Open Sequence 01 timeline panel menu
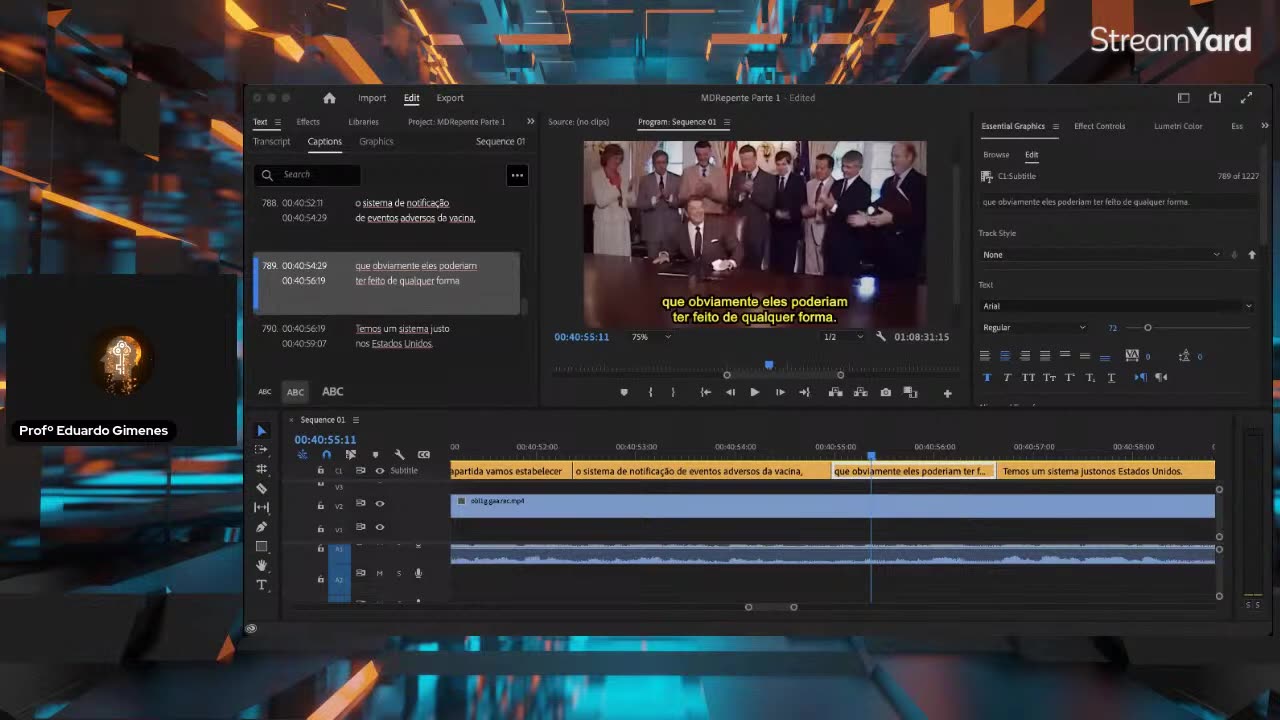Screen dimensions: 1280x720 [x=355, y=420]
